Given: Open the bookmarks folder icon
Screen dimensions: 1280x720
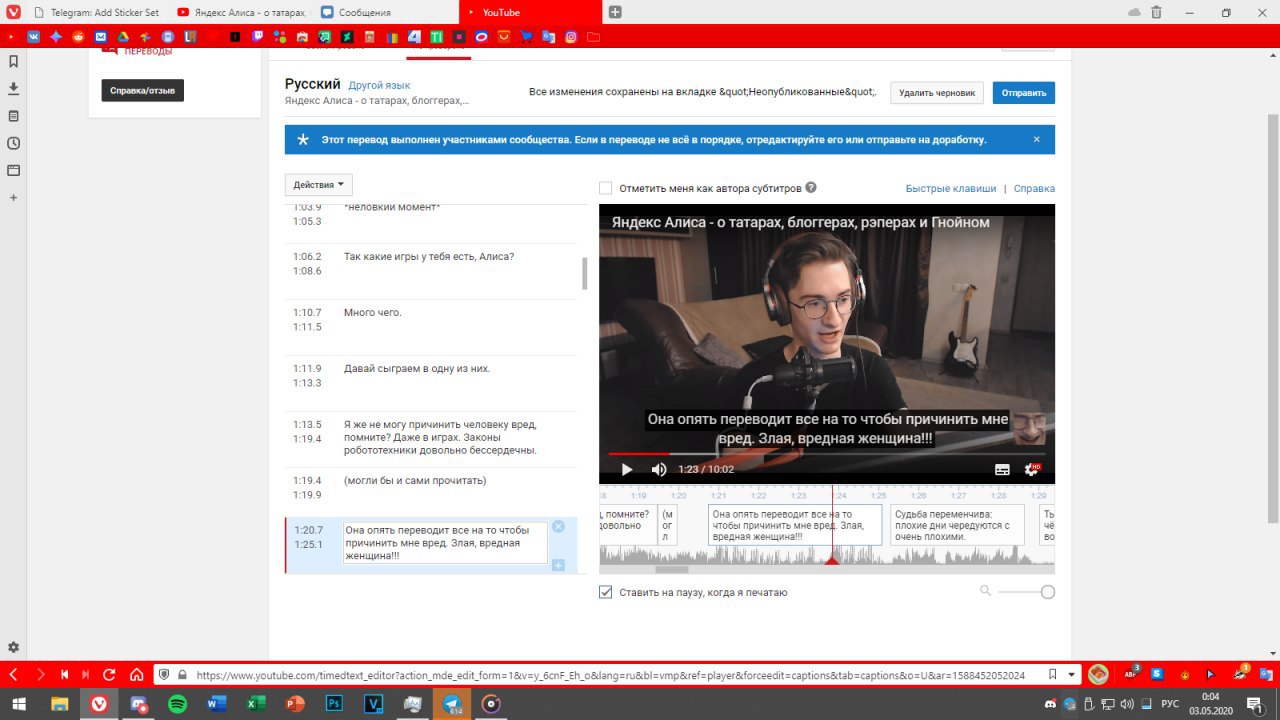Looking at the screenshot, I should (x=593, y=37).
